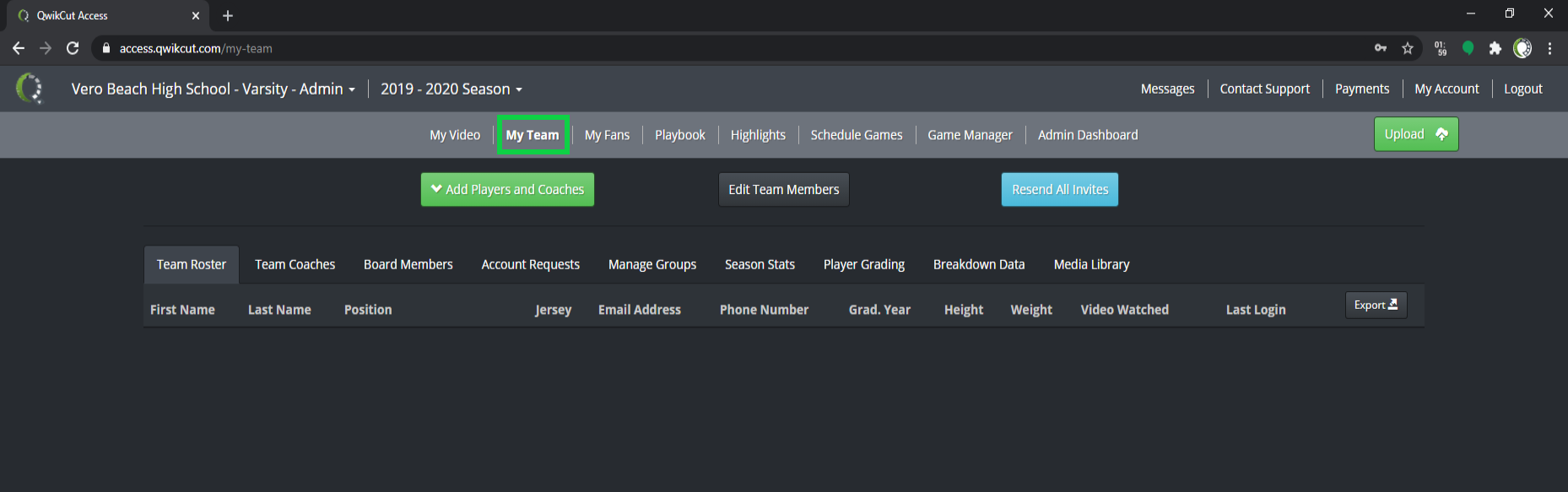Click the Upload button
The image size is (1568, 492).
pos(1415,134)
